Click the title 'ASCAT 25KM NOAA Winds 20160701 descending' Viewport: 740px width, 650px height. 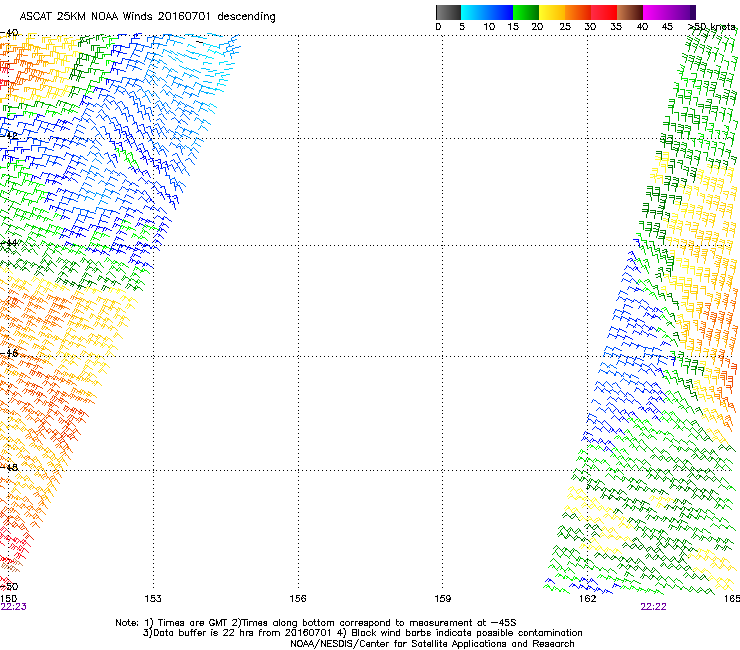tap(147, 16)
